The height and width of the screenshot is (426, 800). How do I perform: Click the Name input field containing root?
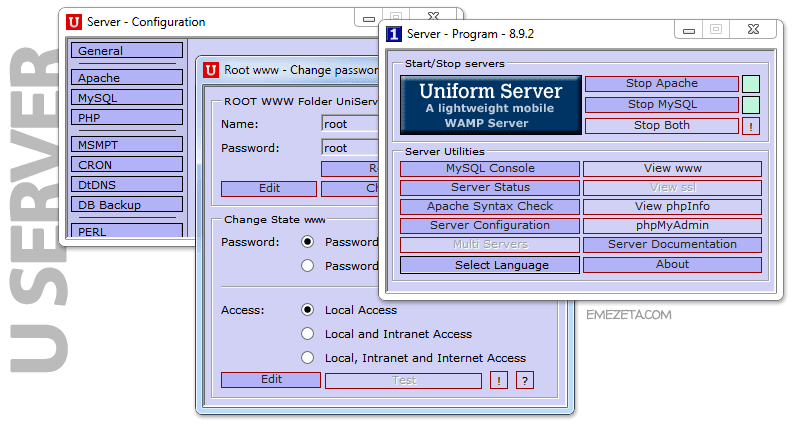(350, 124)
